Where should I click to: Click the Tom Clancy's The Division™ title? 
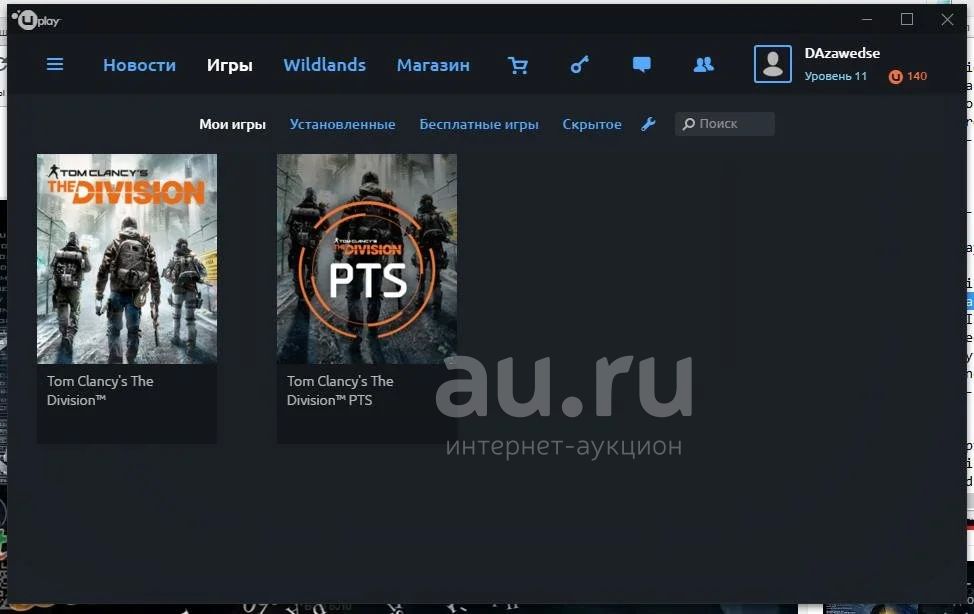pos(100,391)
